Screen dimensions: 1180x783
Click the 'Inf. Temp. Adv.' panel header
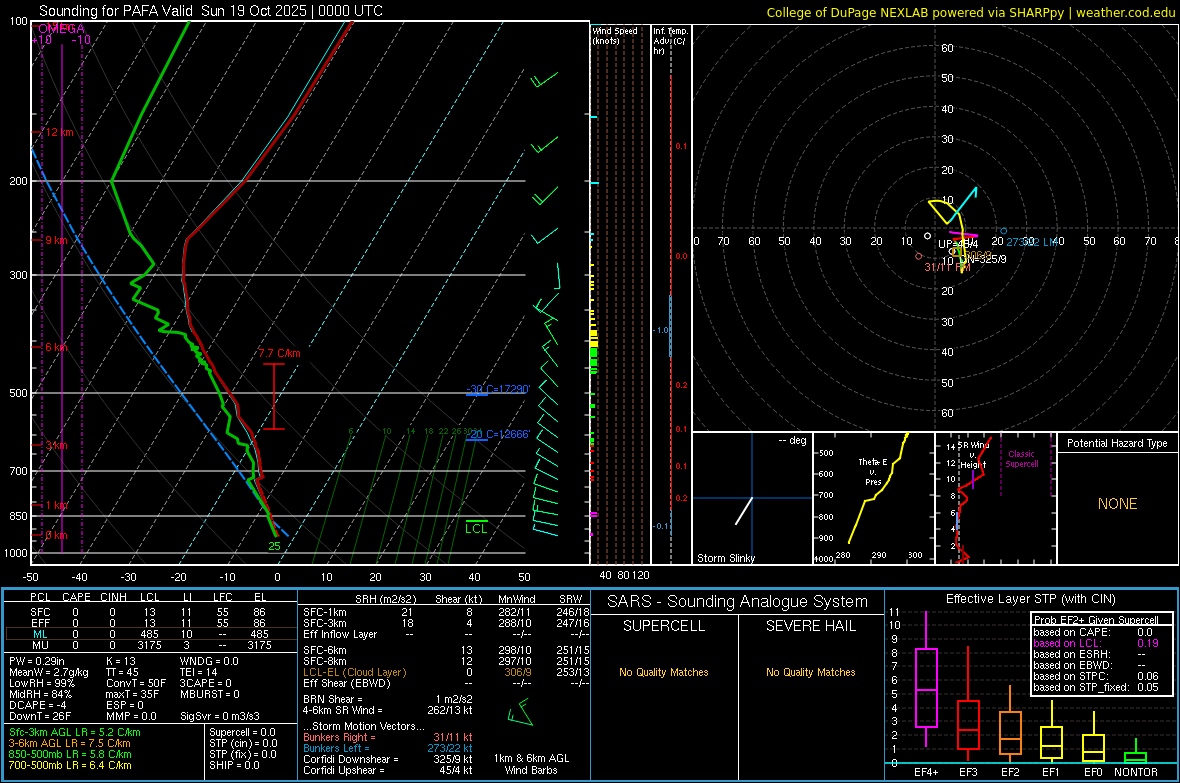[x=670, y=41]
